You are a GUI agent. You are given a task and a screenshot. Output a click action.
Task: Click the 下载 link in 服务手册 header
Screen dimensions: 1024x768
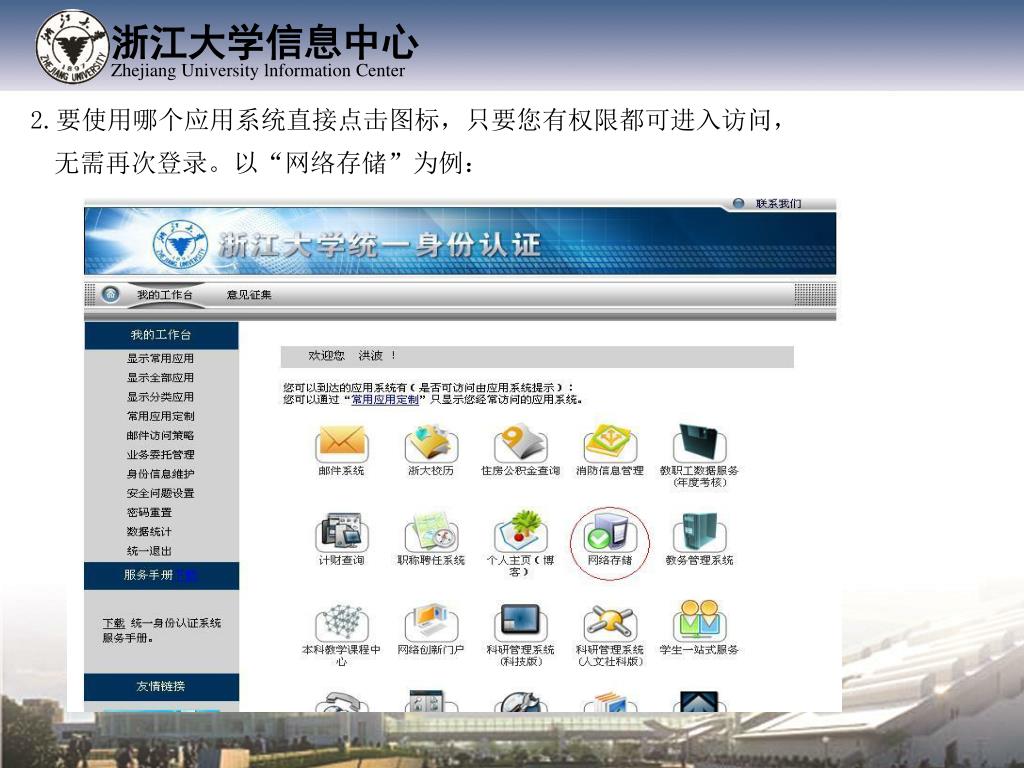click(x=187, y=575)
